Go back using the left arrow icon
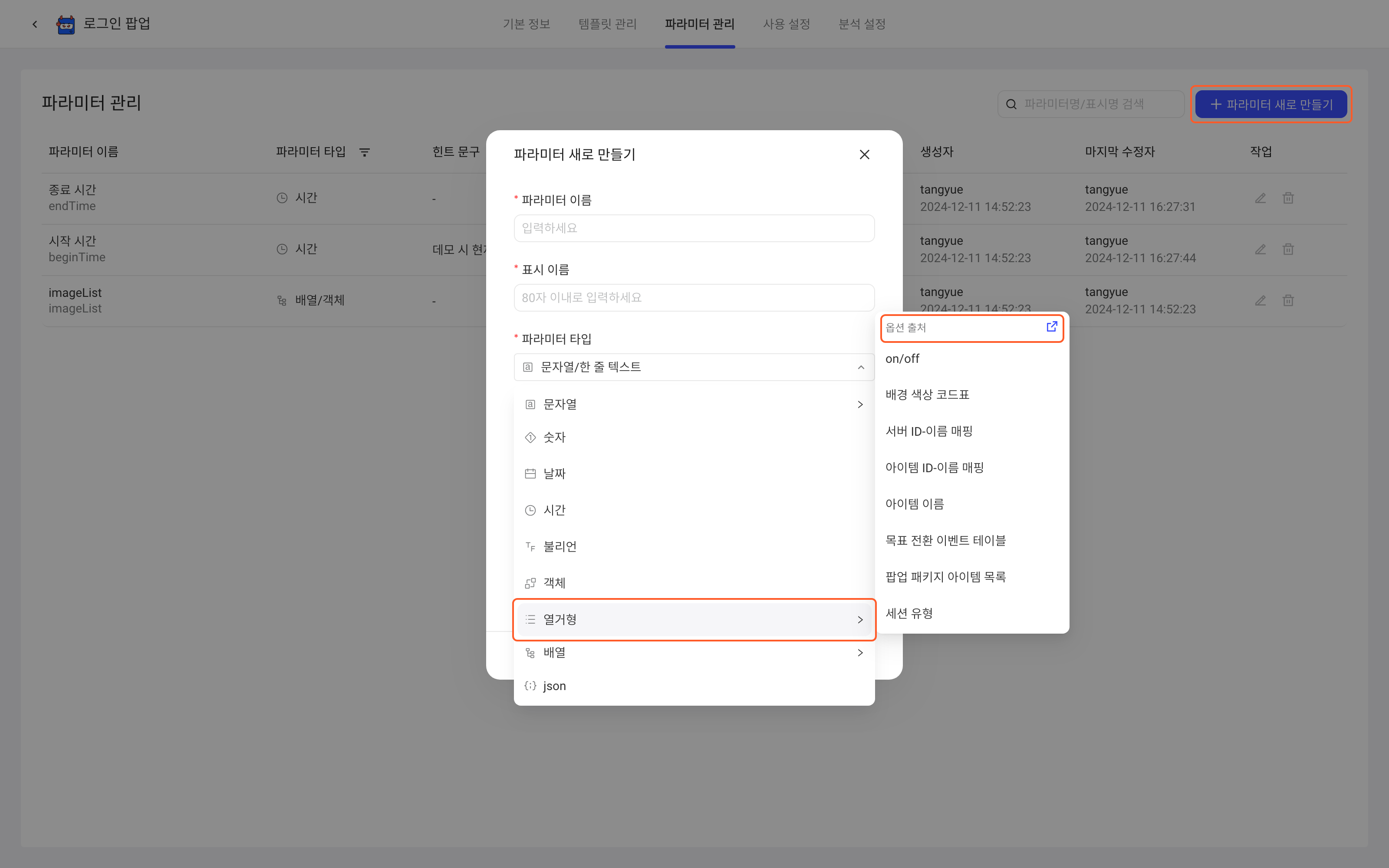Screen dimensions: 1389x868 tap(35, 24)
